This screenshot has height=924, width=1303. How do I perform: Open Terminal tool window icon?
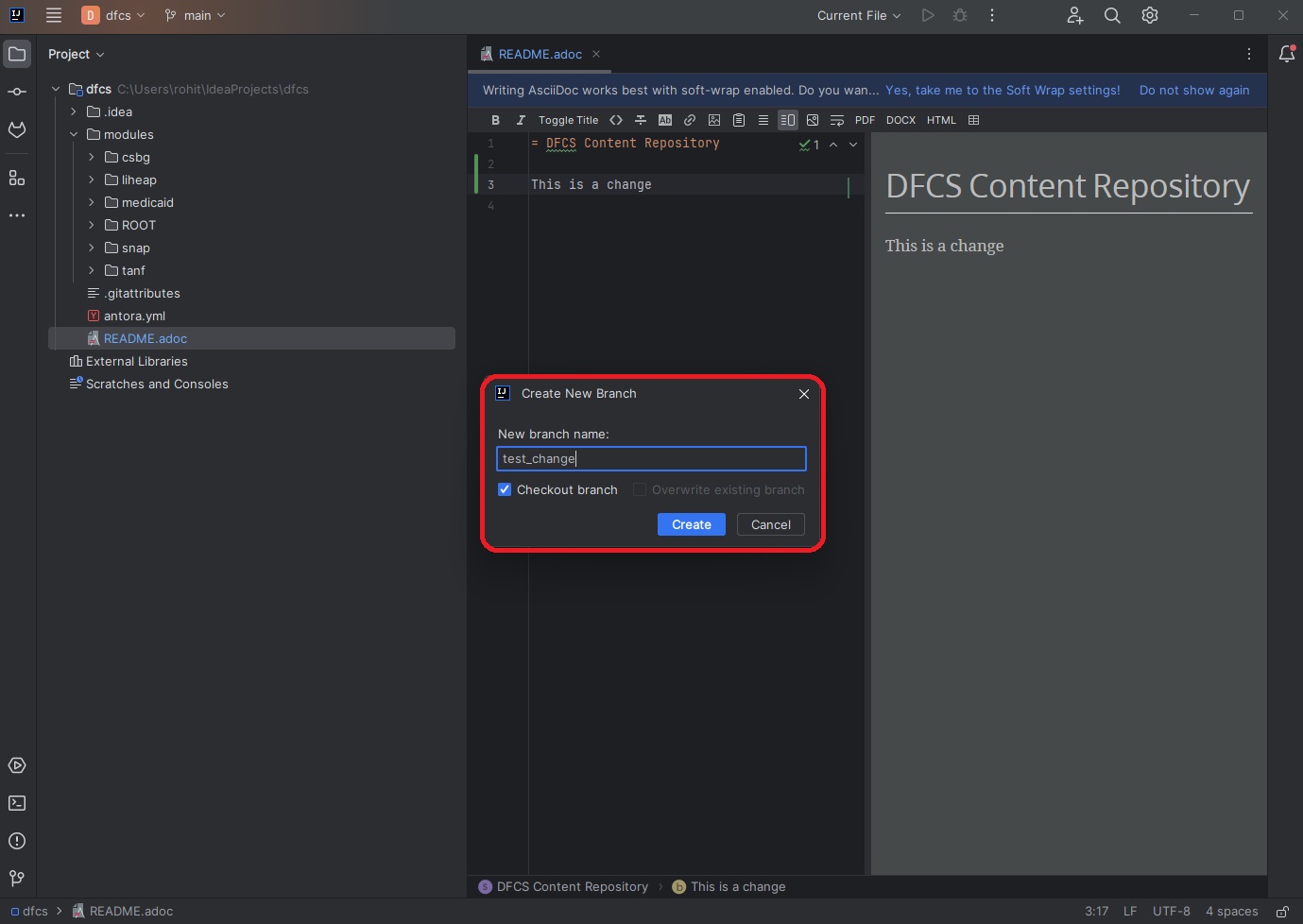(17, 803)
